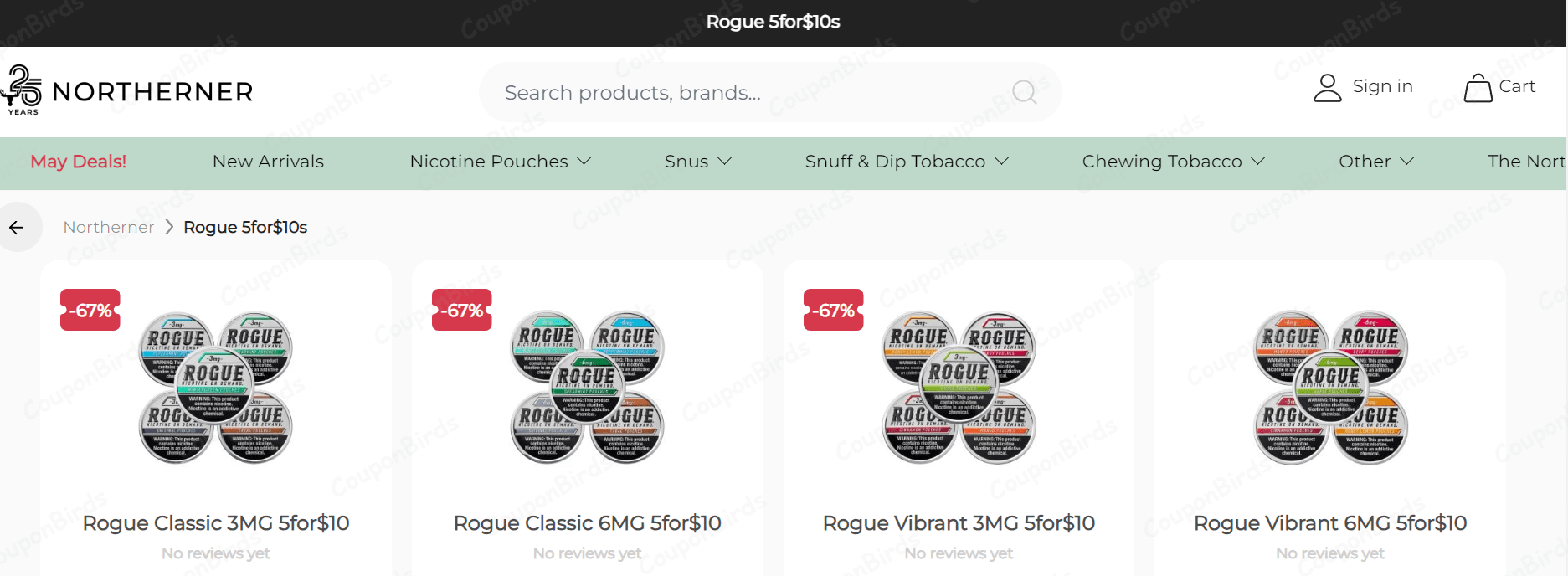Go back using the left arrow button
1568x576 pixels.
(17, 227)
